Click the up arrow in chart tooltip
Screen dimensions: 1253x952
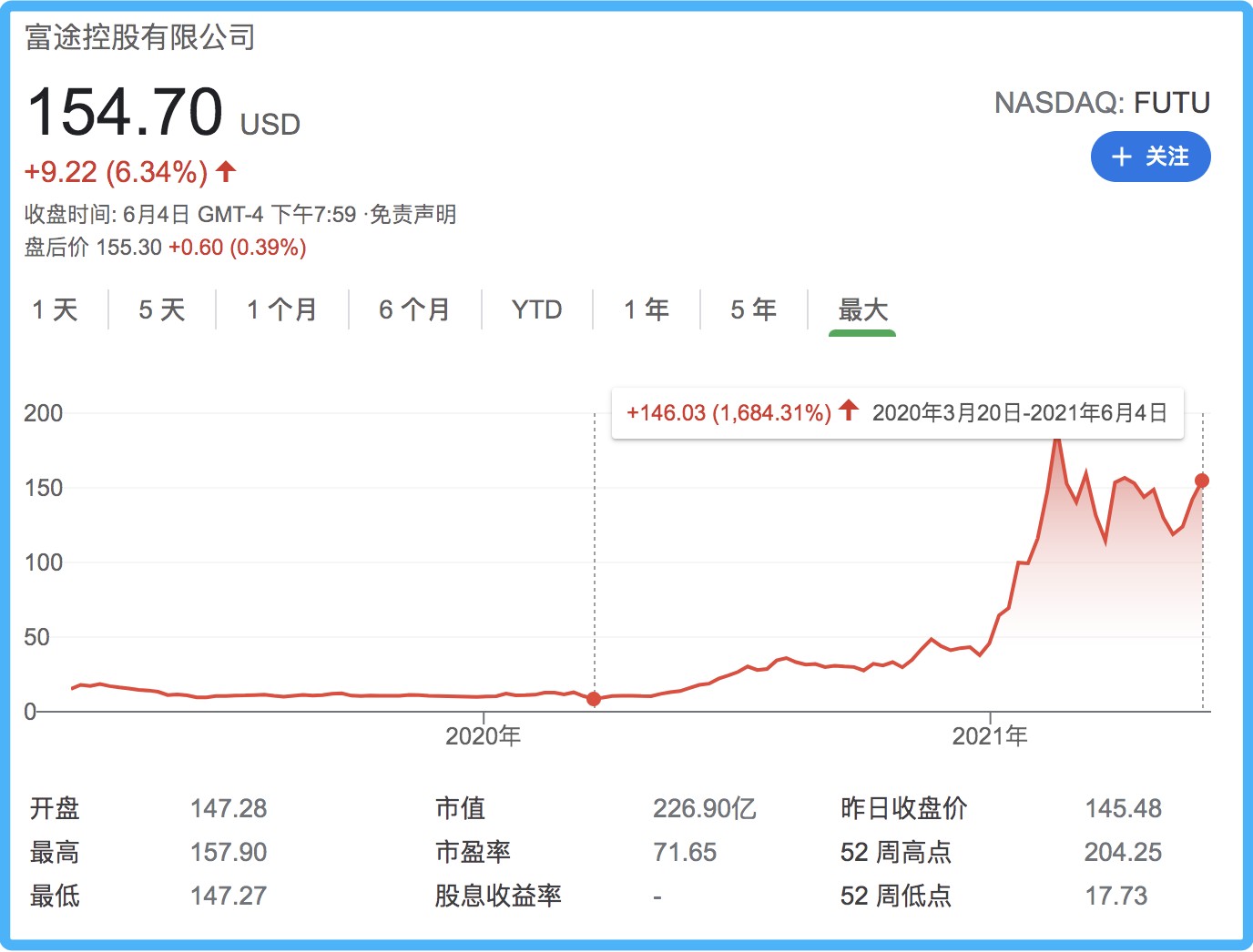[849, 410]
